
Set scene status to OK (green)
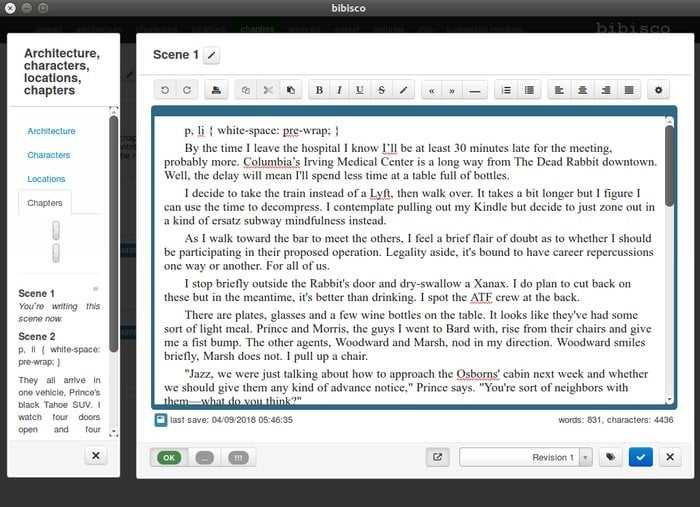(169, 457)
